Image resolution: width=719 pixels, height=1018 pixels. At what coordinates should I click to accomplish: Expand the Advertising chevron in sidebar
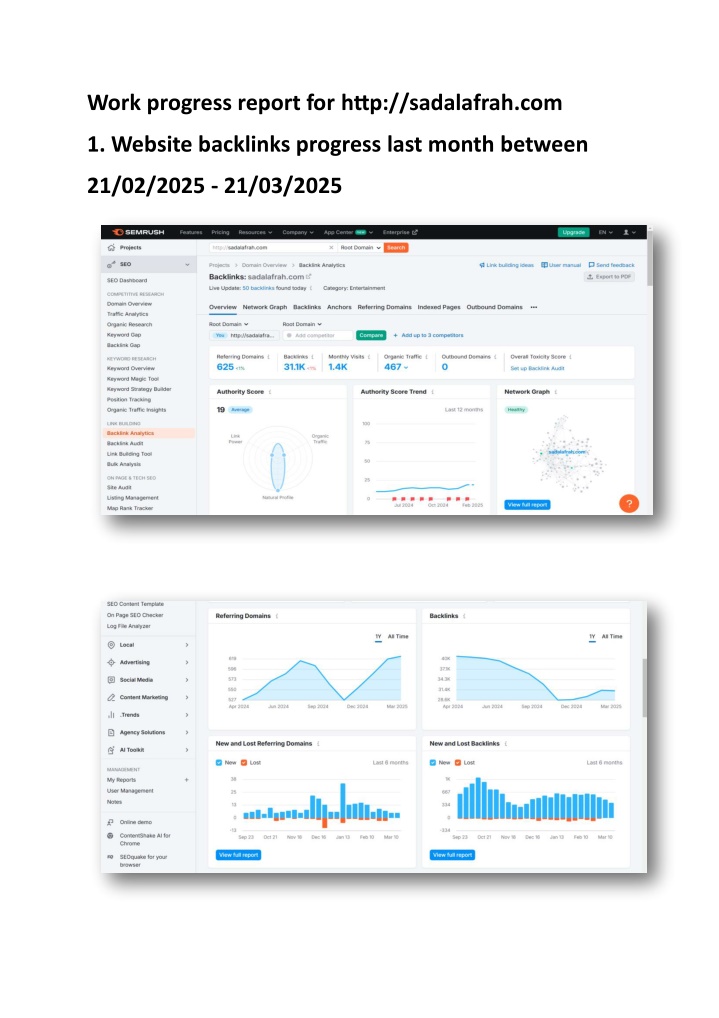click(x=187, y=662)
